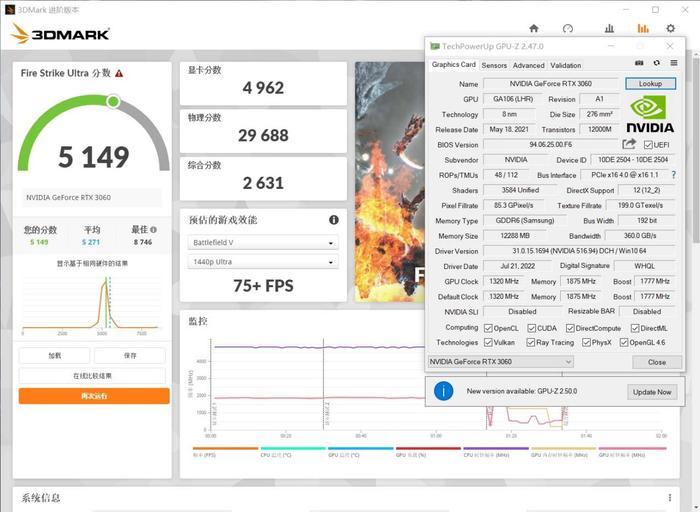Open the 1440p Ultra resolution dropdown

pos(263,262)
